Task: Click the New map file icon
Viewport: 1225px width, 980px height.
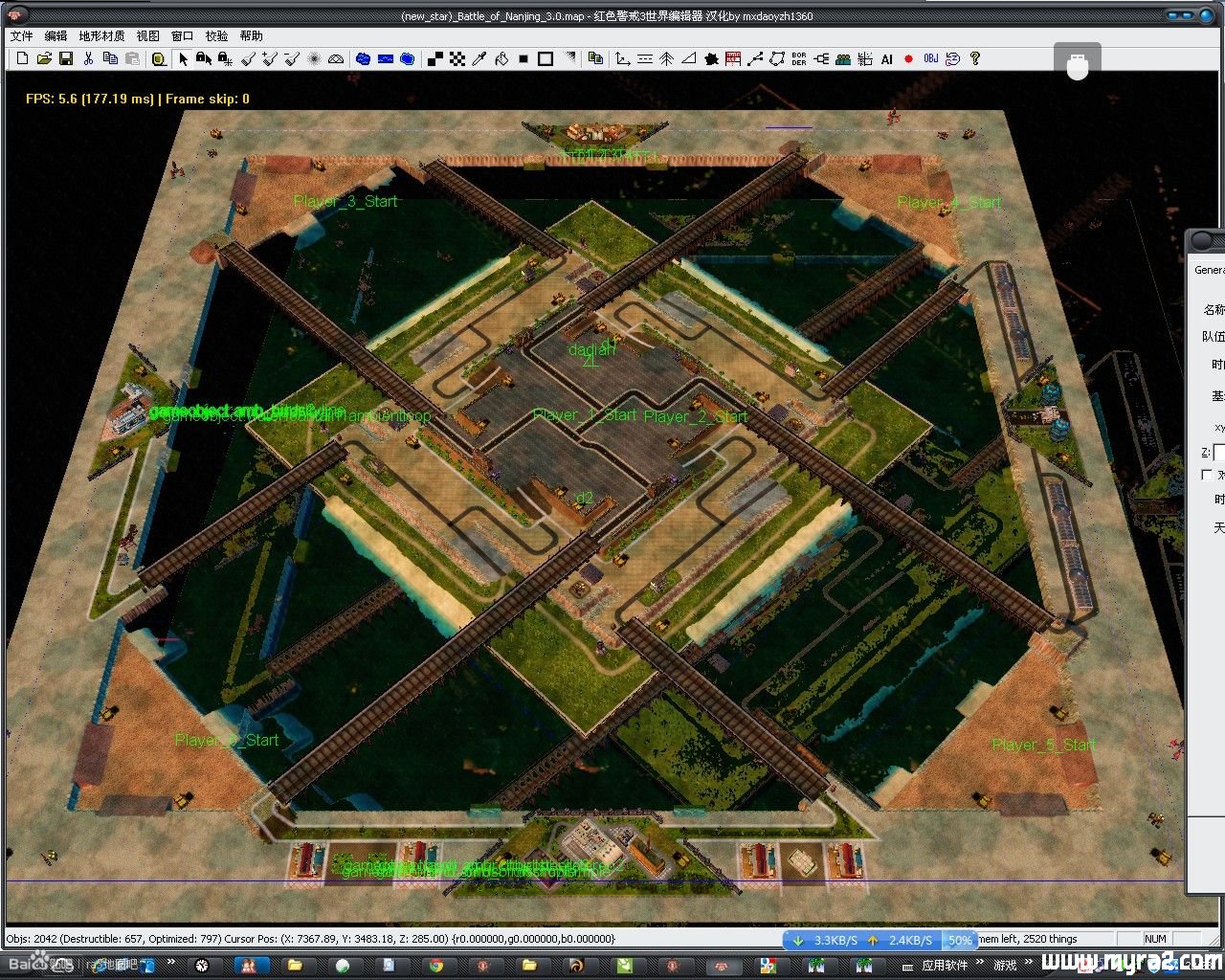Action: (22, 59)
